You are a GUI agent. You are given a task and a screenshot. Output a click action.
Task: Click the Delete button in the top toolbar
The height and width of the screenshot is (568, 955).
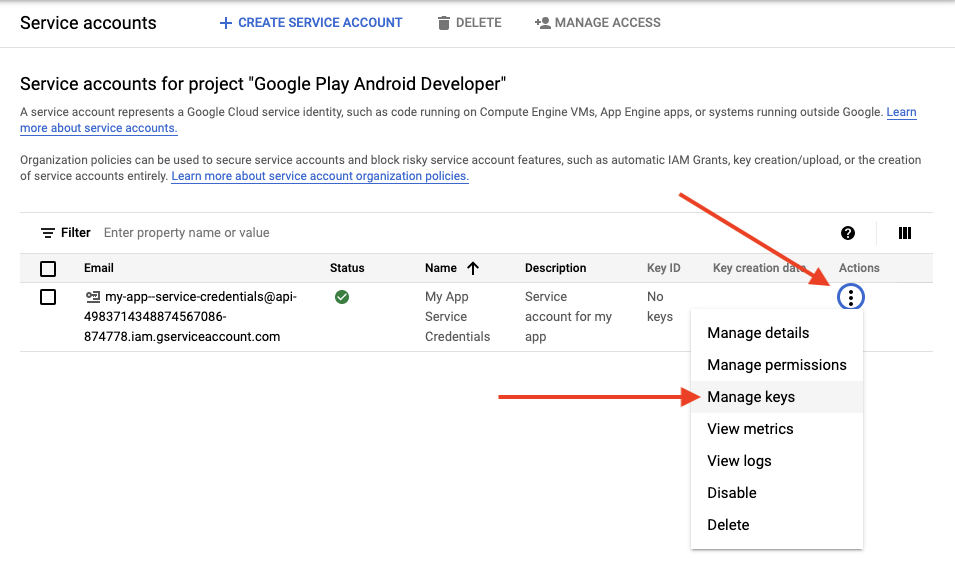pyautogui.click(x=470, y=23)
